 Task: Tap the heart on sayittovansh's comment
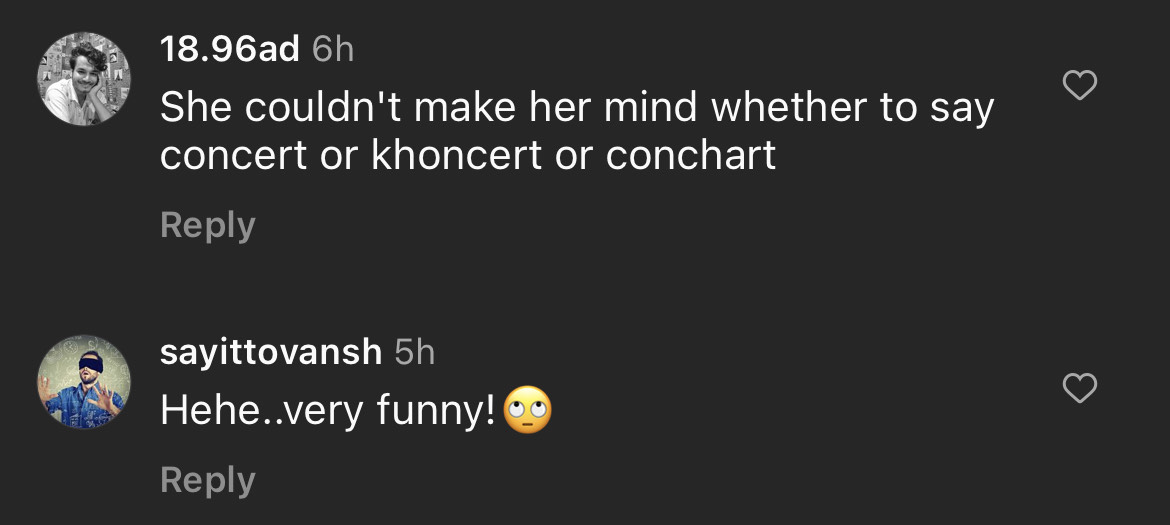tap(1079, 388)
